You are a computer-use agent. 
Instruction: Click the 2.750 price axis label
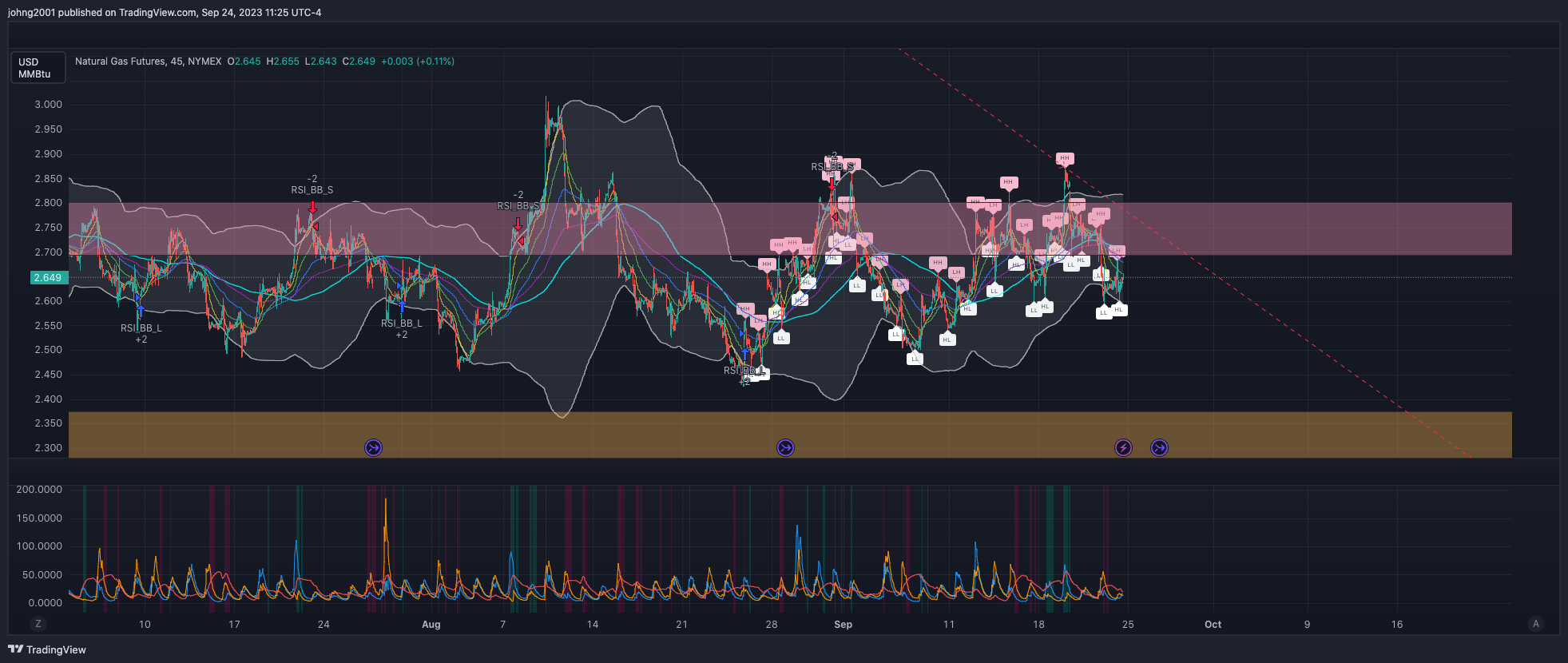[x=48, y=228]
